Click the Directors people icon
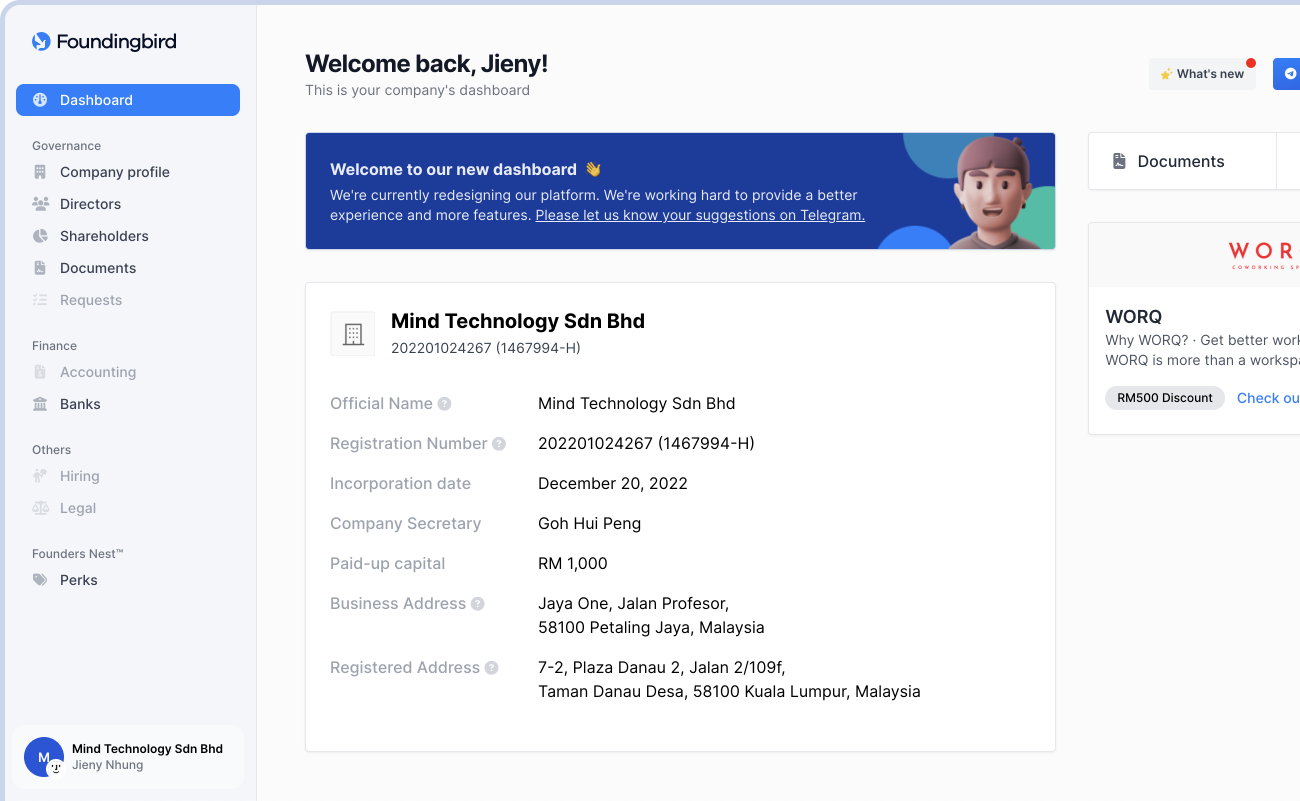Viewport: 1300px width, 801px height. (x=40, y=204)
